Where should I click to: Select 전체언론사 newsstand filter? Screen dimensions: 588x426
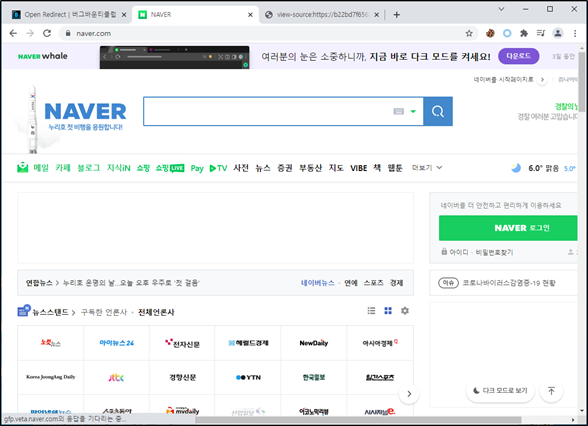point(156,312)
